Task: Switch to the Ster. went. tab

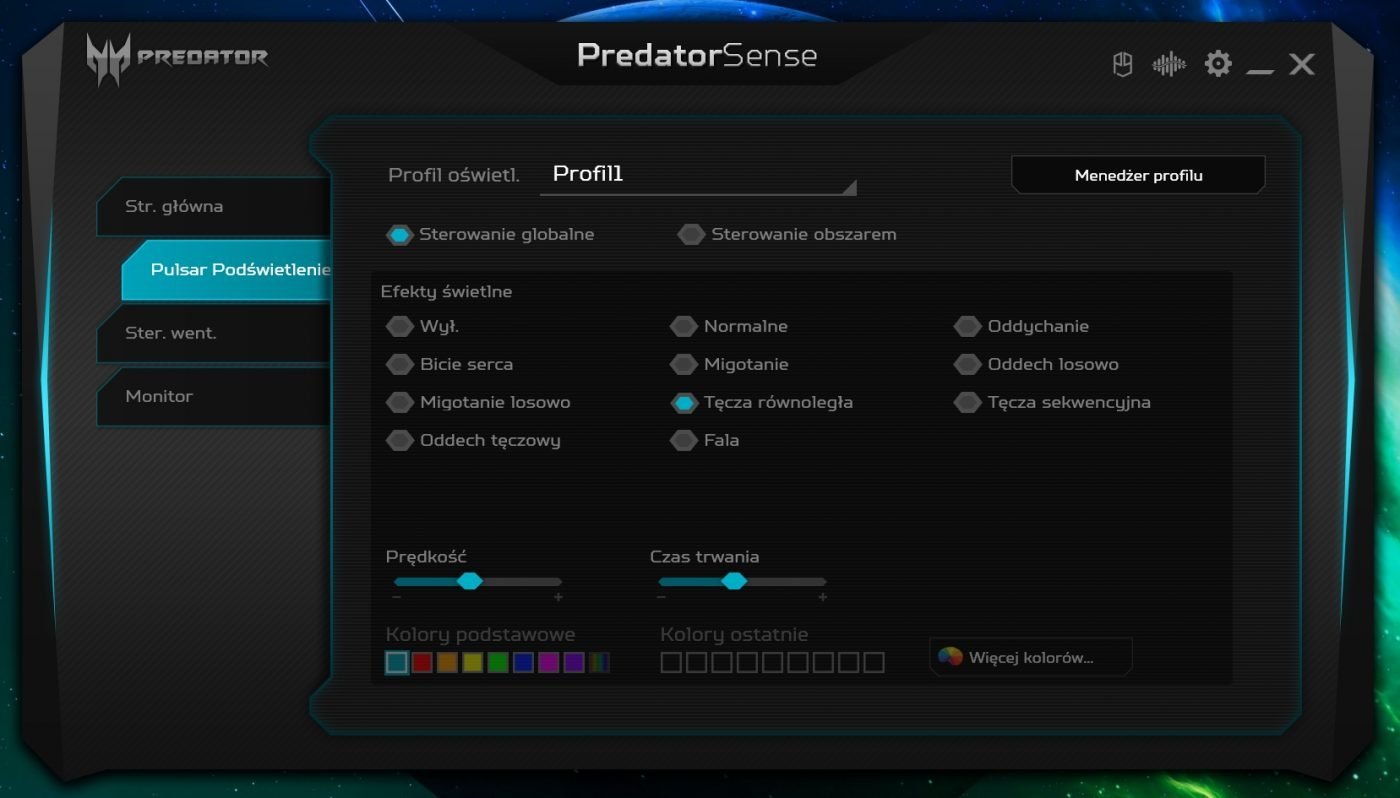Action: coord(213,333)
